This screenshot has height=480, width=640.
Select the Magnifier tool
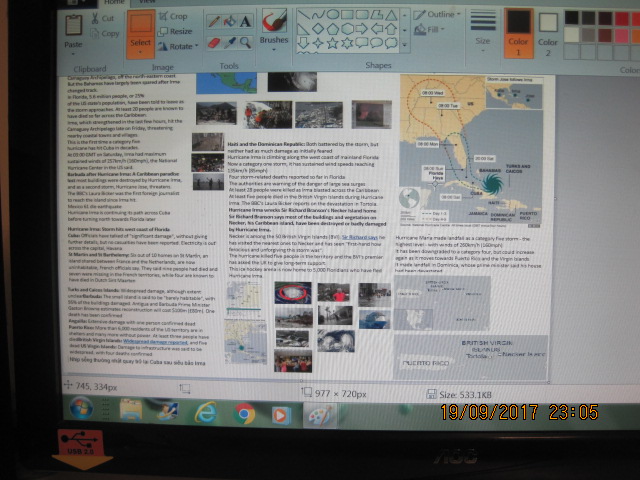(245, 42)
